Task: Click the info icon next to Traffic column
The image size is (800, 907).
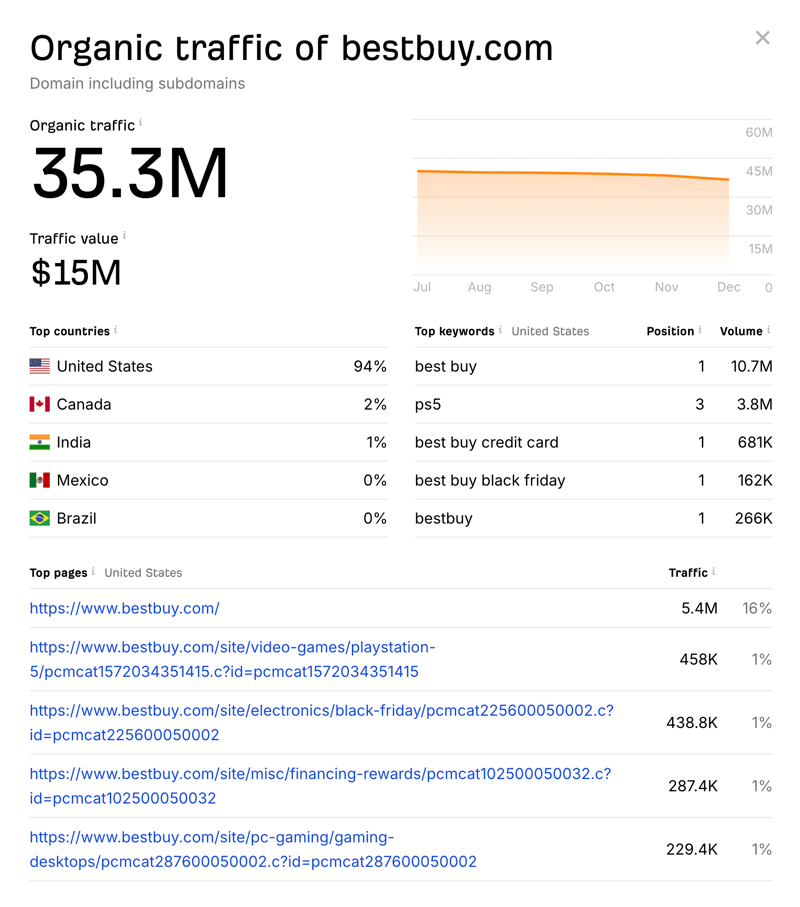Action: 714,572
